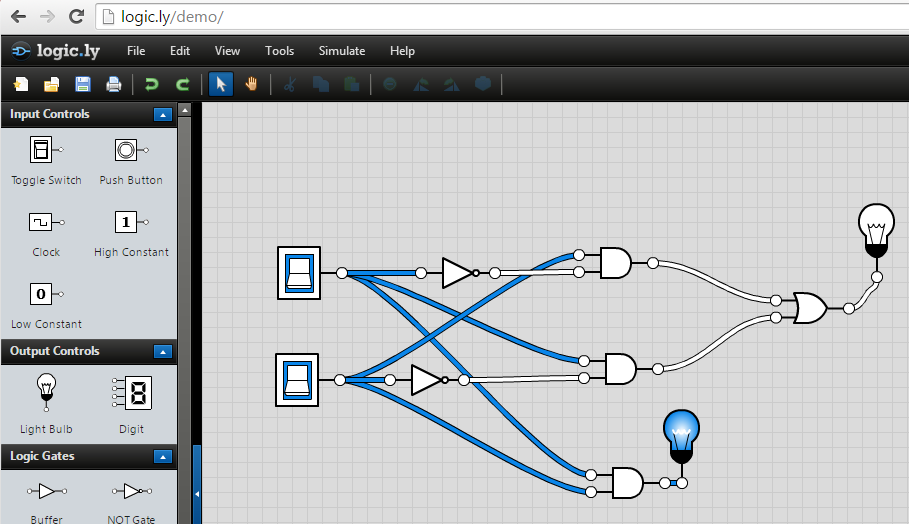Click the green Undo arrow
This screenshot has width=909, height=524.
(151, 85)
